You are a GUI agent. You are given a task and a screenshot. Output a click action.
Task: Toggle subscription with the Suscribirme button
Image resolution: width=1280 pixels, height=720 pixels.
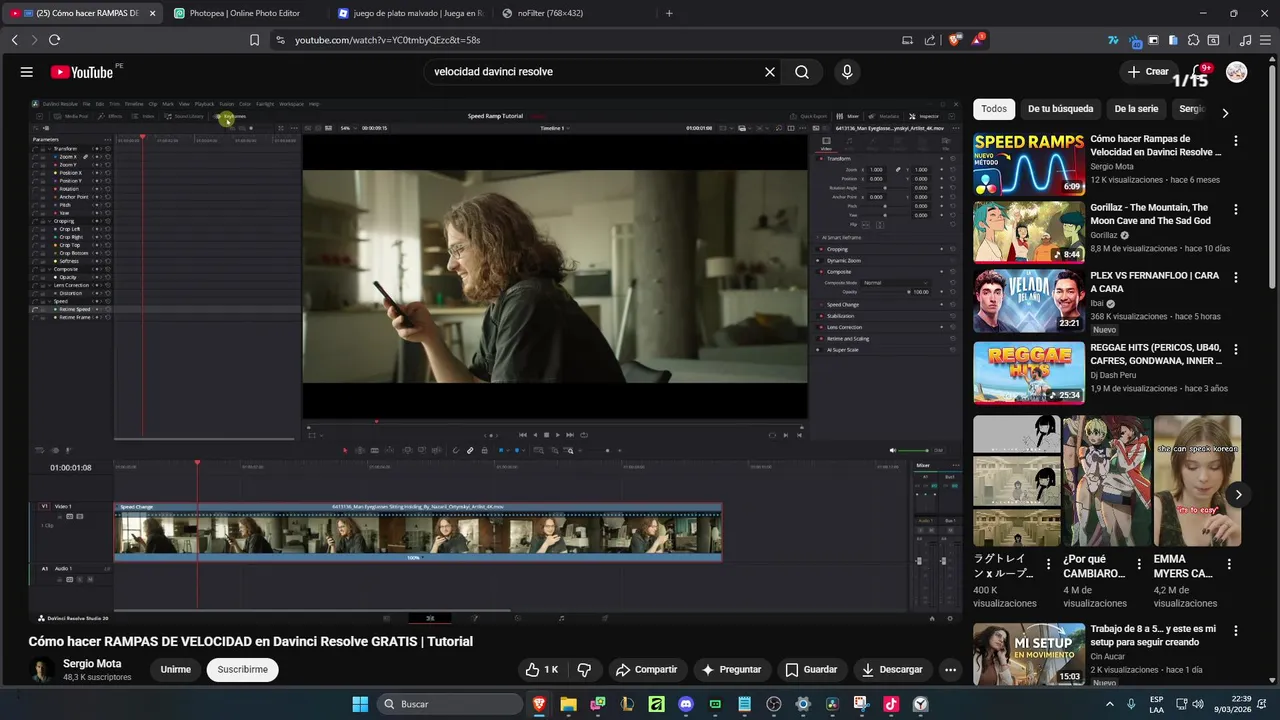pyautogui.click(x=242, y=670)
